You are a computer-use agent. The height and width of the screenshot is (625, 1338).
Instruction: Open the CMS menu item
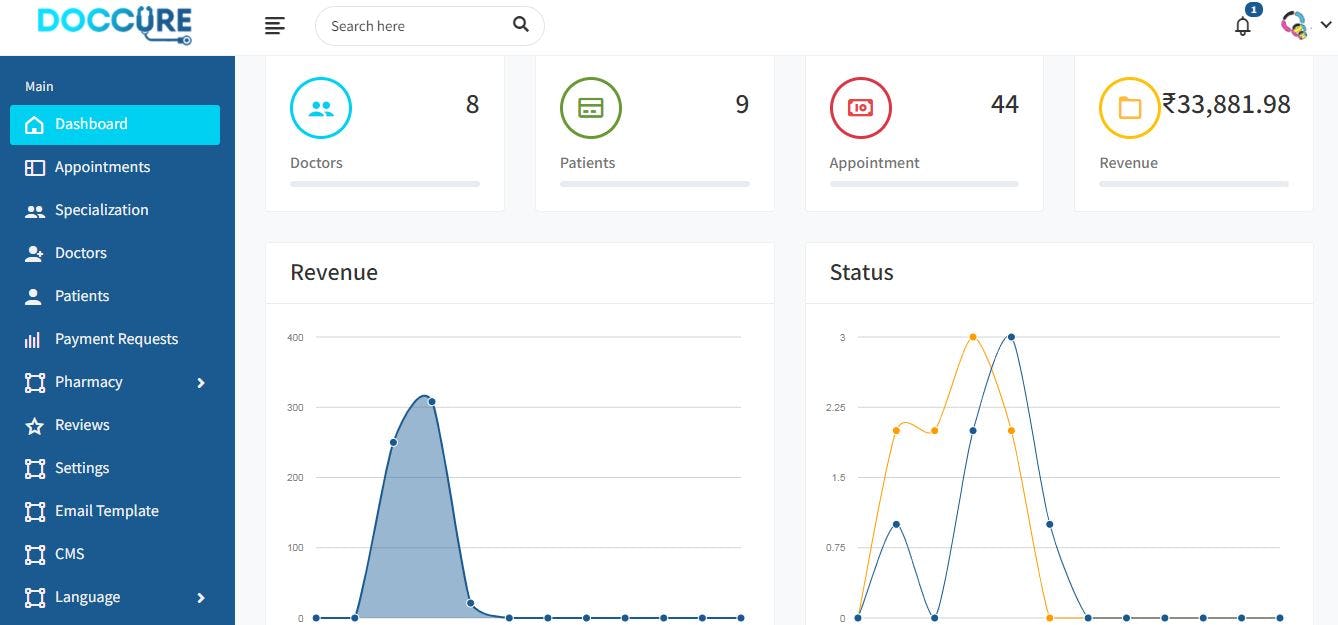click(70, 553)
